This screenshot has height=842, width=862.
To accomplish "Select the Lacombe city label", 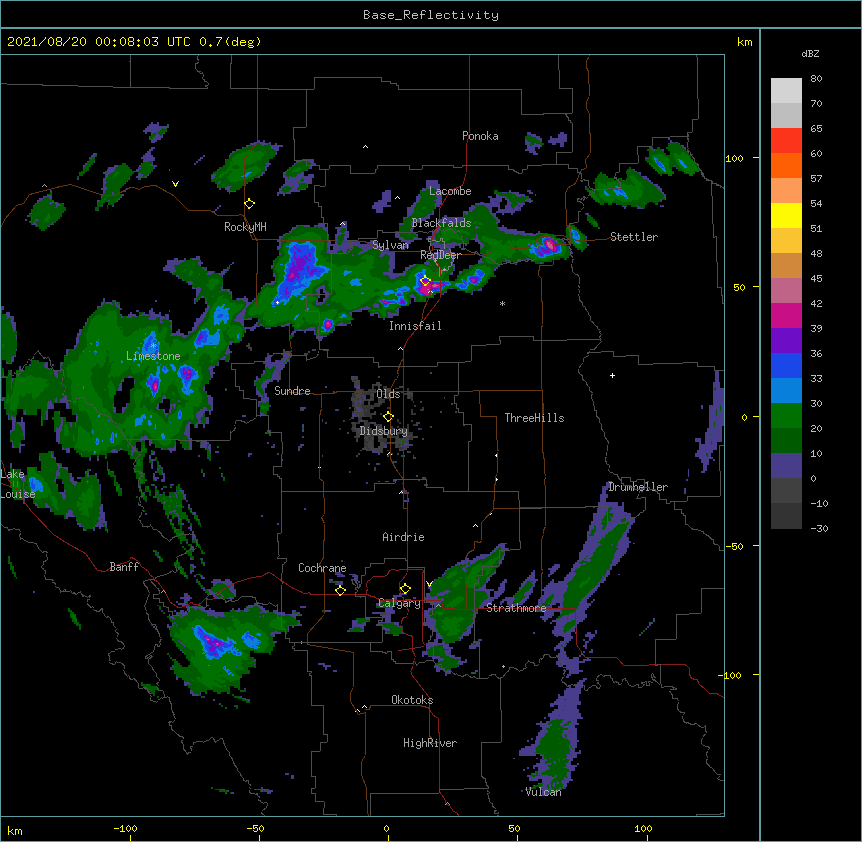I will (450, 191).
